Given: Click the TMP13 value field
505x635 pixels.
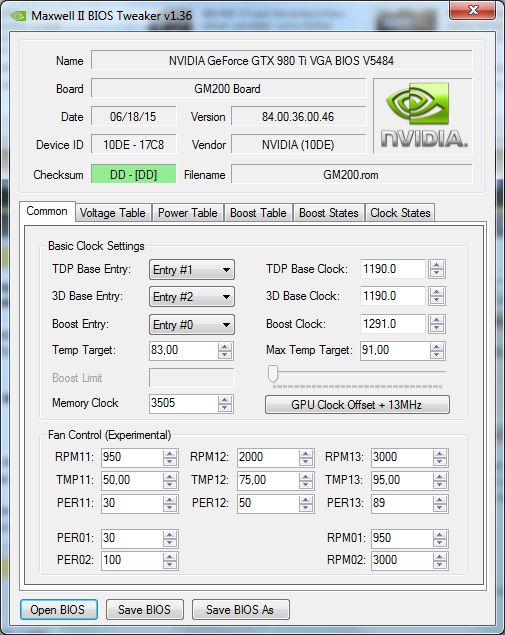Looking at the screenshot, I should [x=402, y=480].
